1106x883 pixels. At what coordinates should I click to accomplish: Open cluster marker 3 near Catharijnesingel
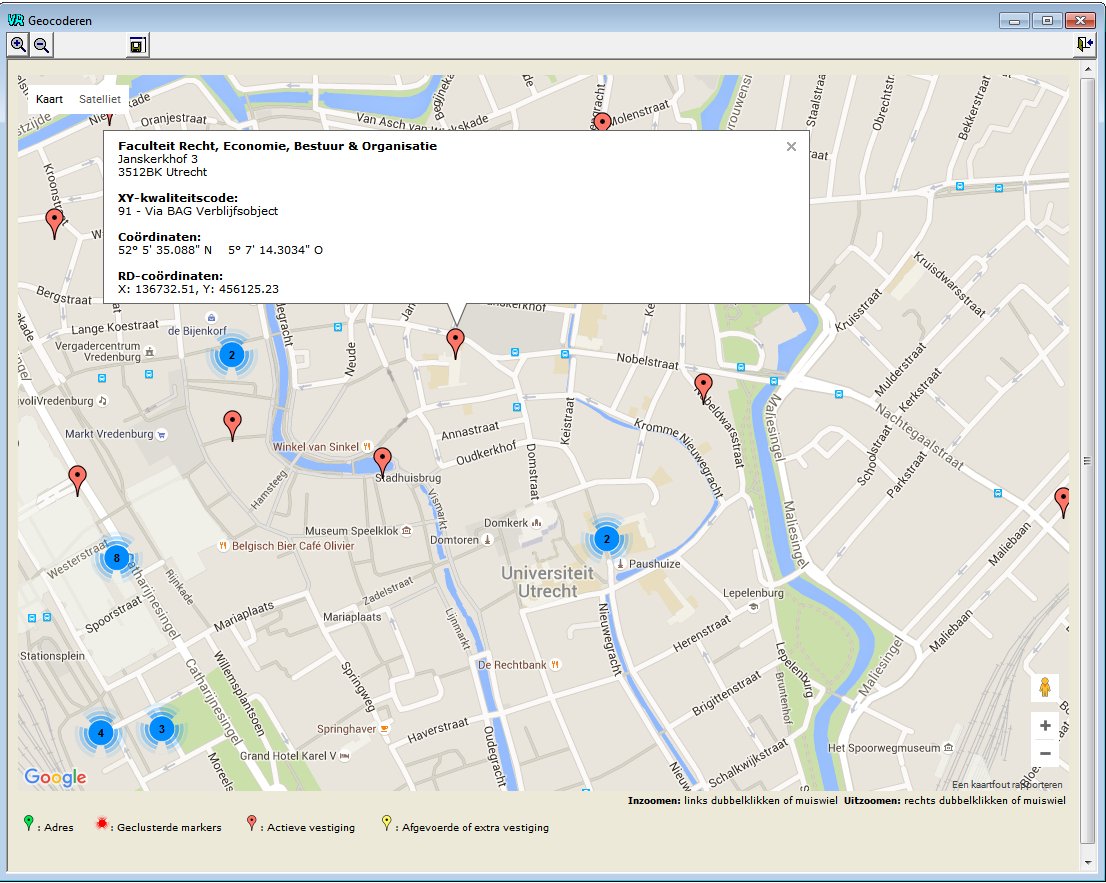point(162,729)
